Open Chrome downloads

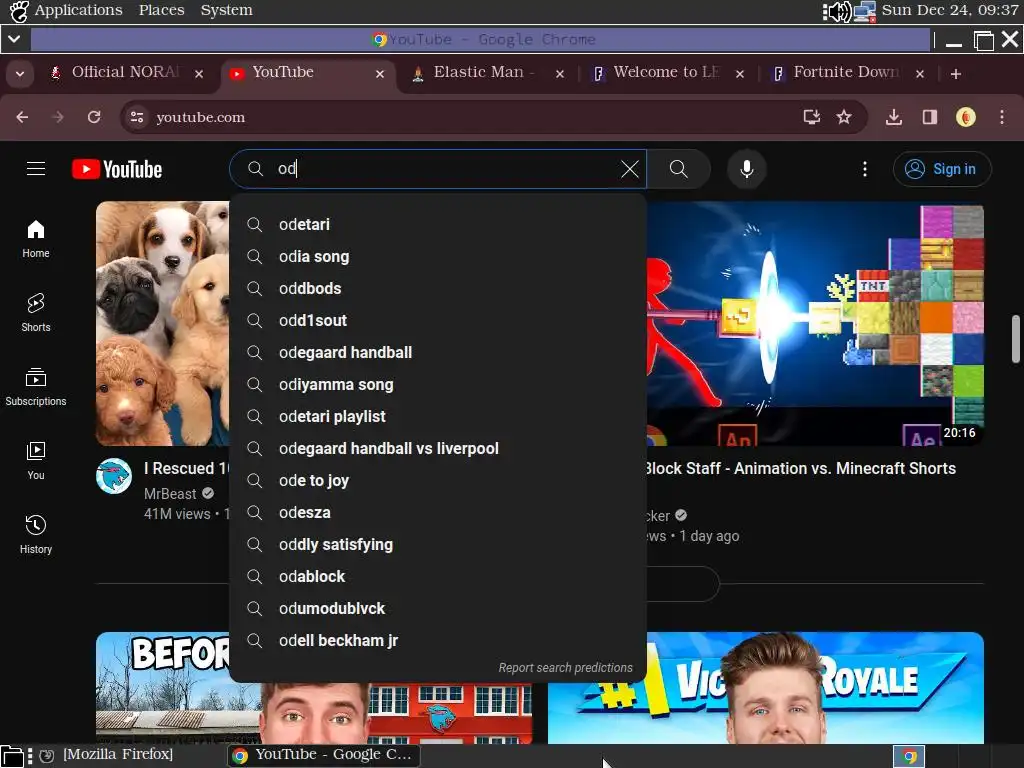(893, 117)
